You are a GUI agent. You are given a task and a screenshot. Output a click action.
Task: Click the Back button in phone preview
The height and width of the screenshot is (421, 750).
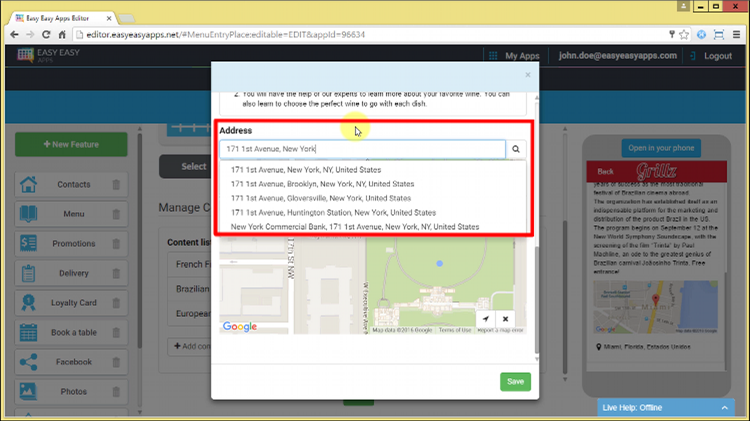pos(605,171)
